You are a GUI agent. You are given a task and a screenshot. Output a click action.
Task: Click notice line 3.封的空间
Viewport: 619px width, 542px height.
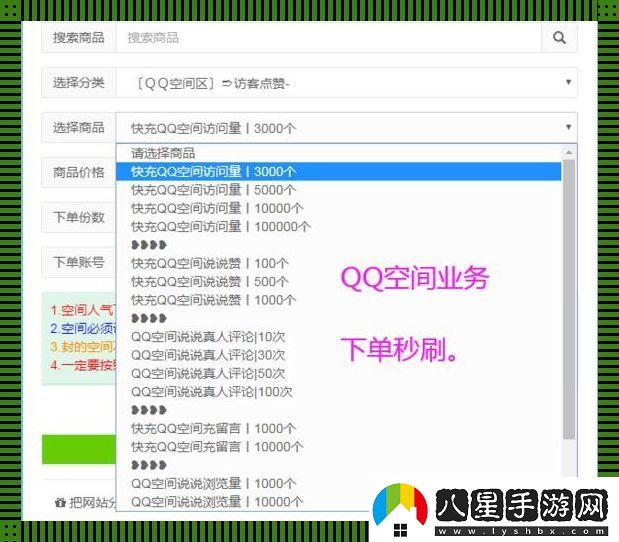(83, 347)
